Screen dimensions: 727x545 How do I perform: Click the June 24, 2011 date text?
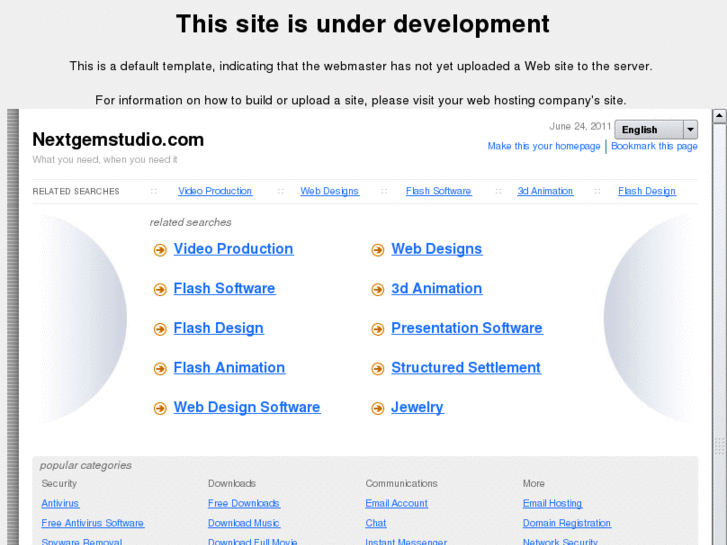[580, 126]
